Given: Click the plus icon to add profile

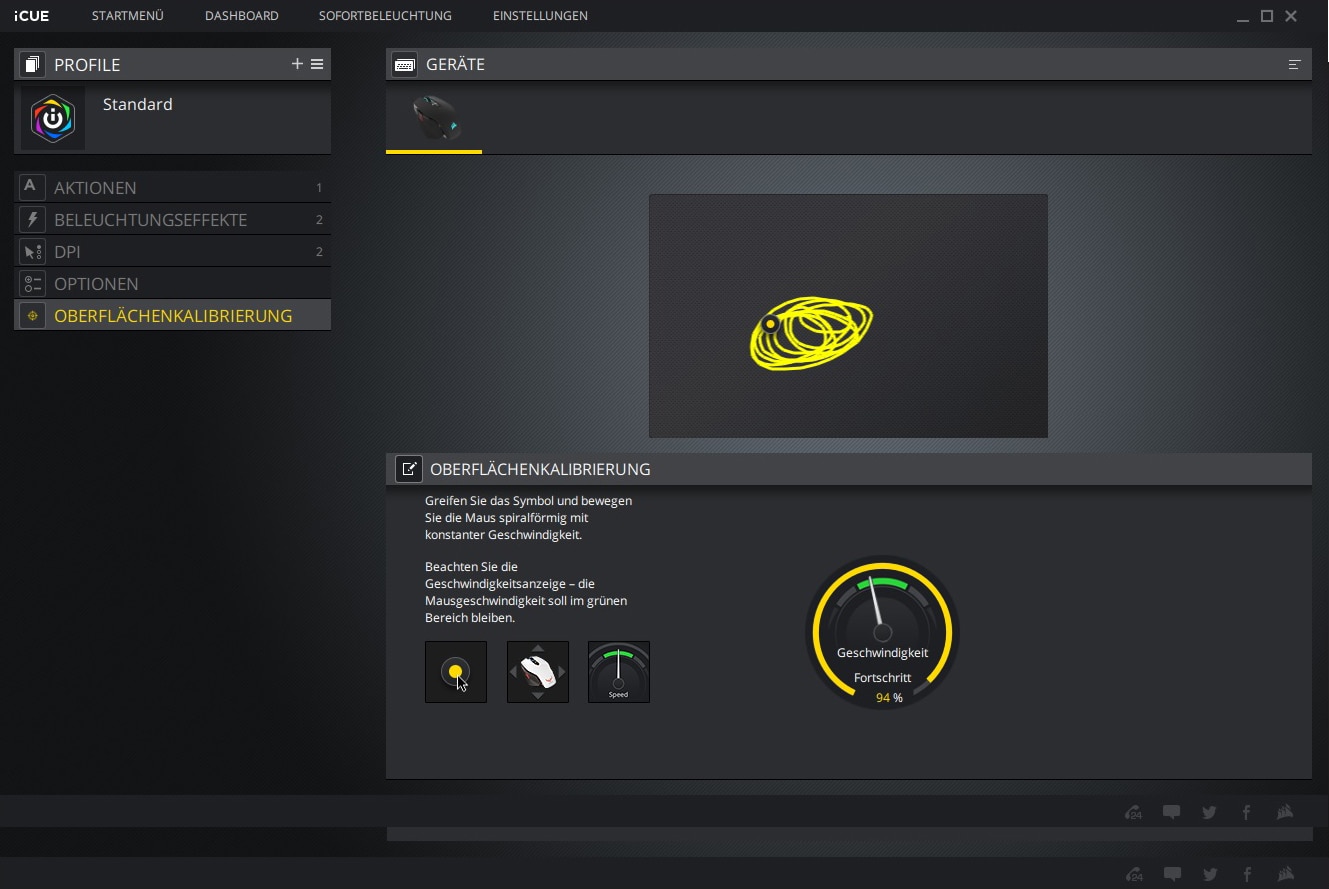Looking at the screenshot, I should pyautogui.click(x=297, y=64).
